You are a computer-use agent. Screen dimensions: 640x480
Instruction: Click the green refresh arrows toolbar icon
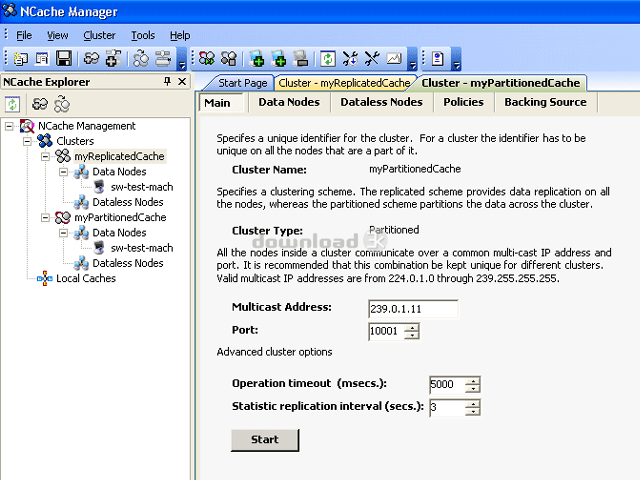(x=328, y=58)
